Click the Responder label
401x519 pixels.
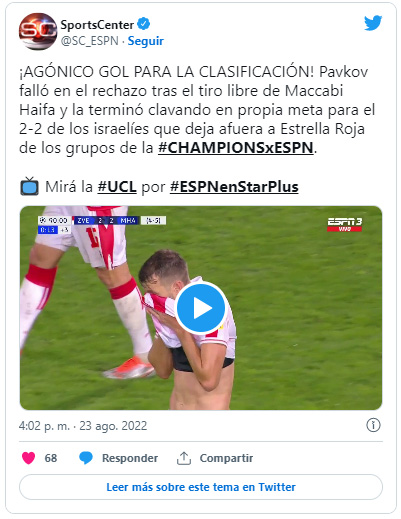130,458
